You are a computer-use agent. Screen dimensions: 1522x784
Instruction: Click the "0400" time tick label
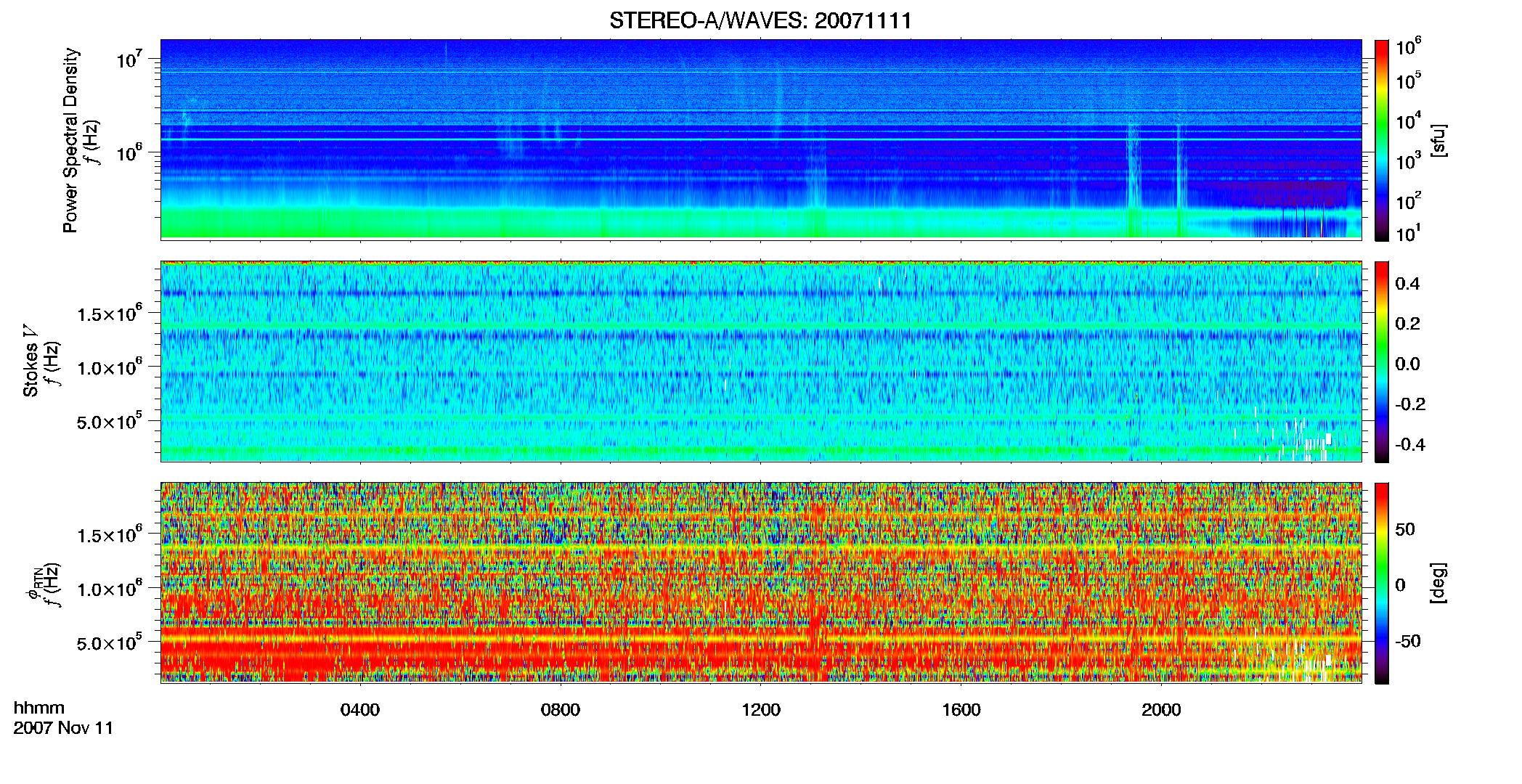(x=360, y=710)
